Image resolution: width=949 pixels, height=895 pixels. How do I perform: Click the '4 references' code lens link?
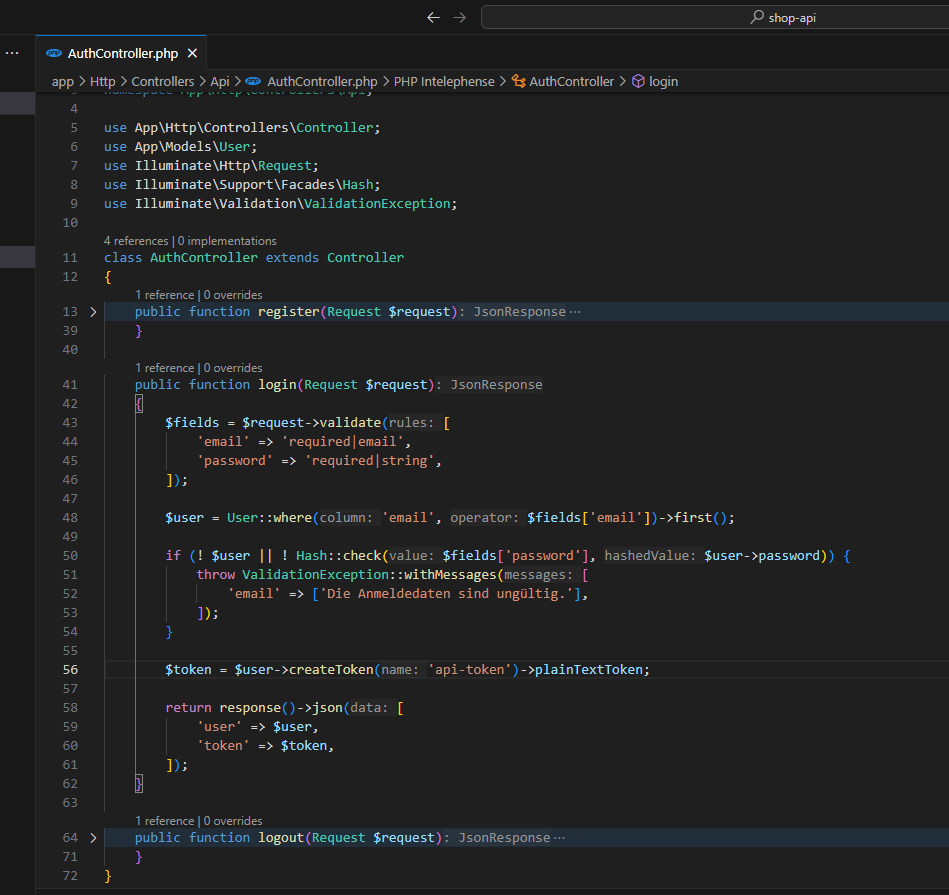pyautogui.click(x=137, y=241)
